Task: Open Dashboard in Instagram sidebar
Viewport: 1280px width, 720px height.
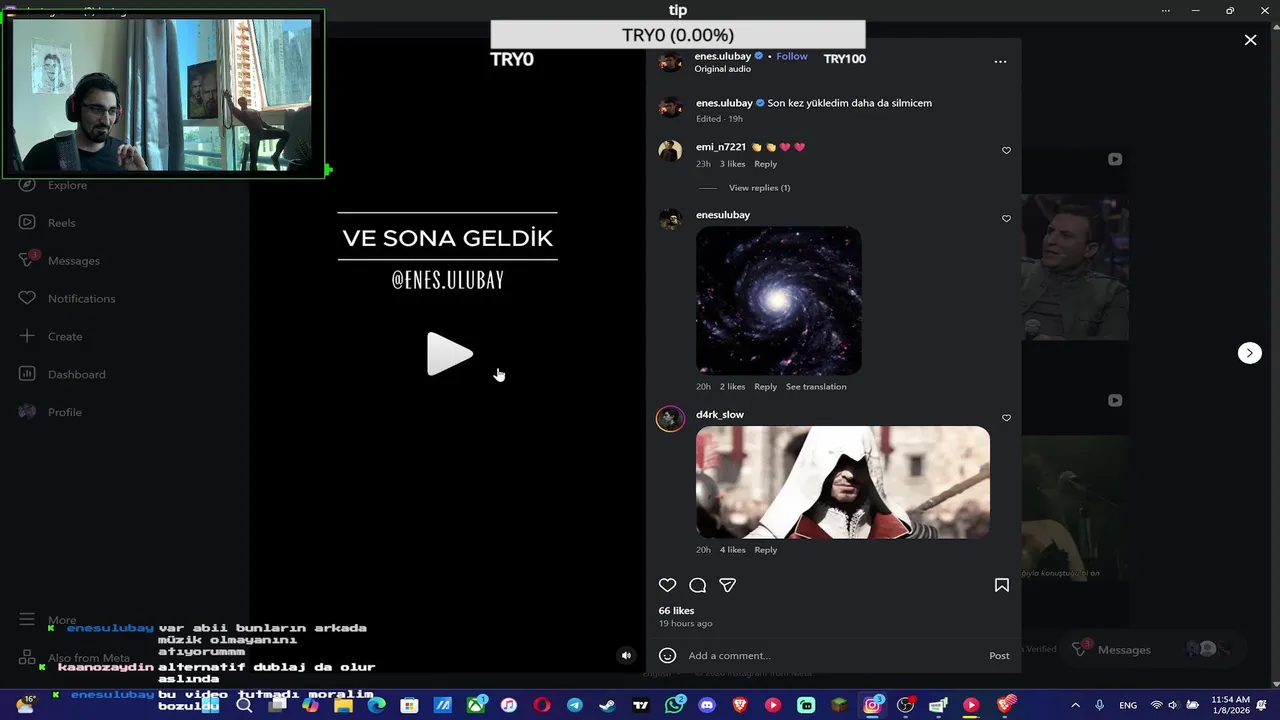Action: 62,374
